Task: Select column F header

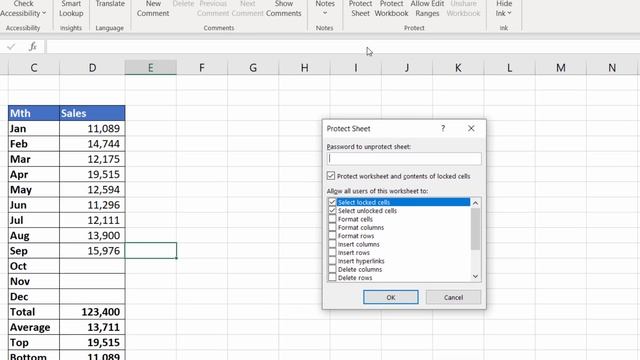Action: tap(202, 68)
